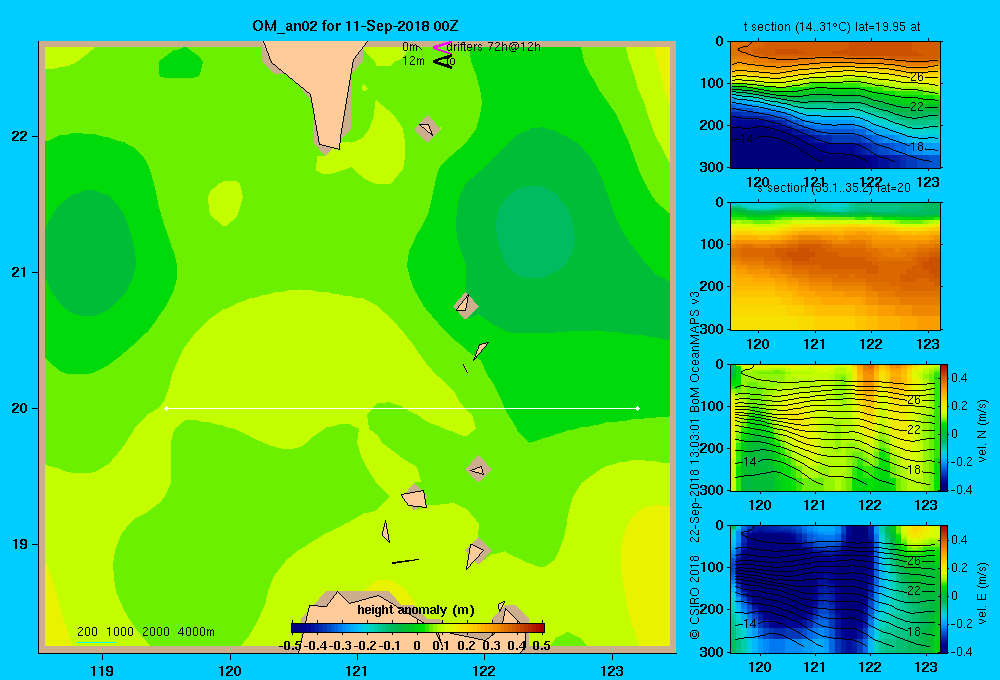
Task: Click the '0m' depth legend label
Action: (410, 47)
